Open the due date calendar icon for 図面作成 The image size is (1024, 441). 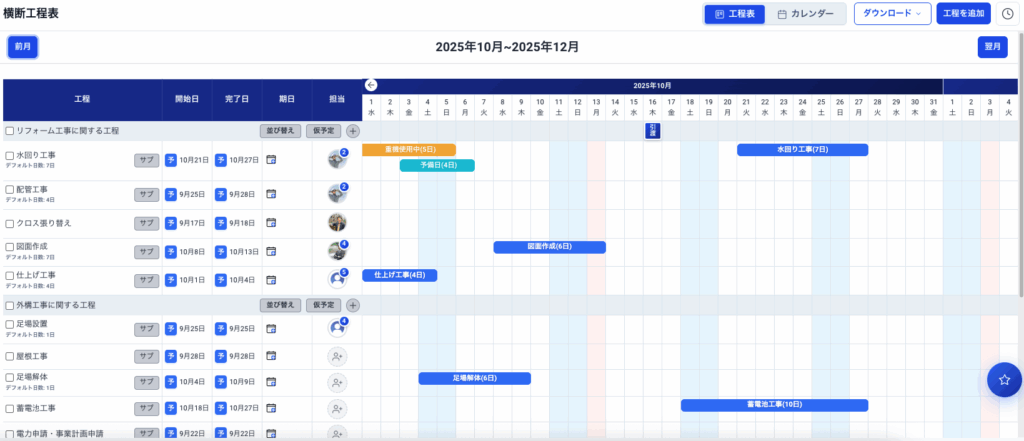(271, 252)
